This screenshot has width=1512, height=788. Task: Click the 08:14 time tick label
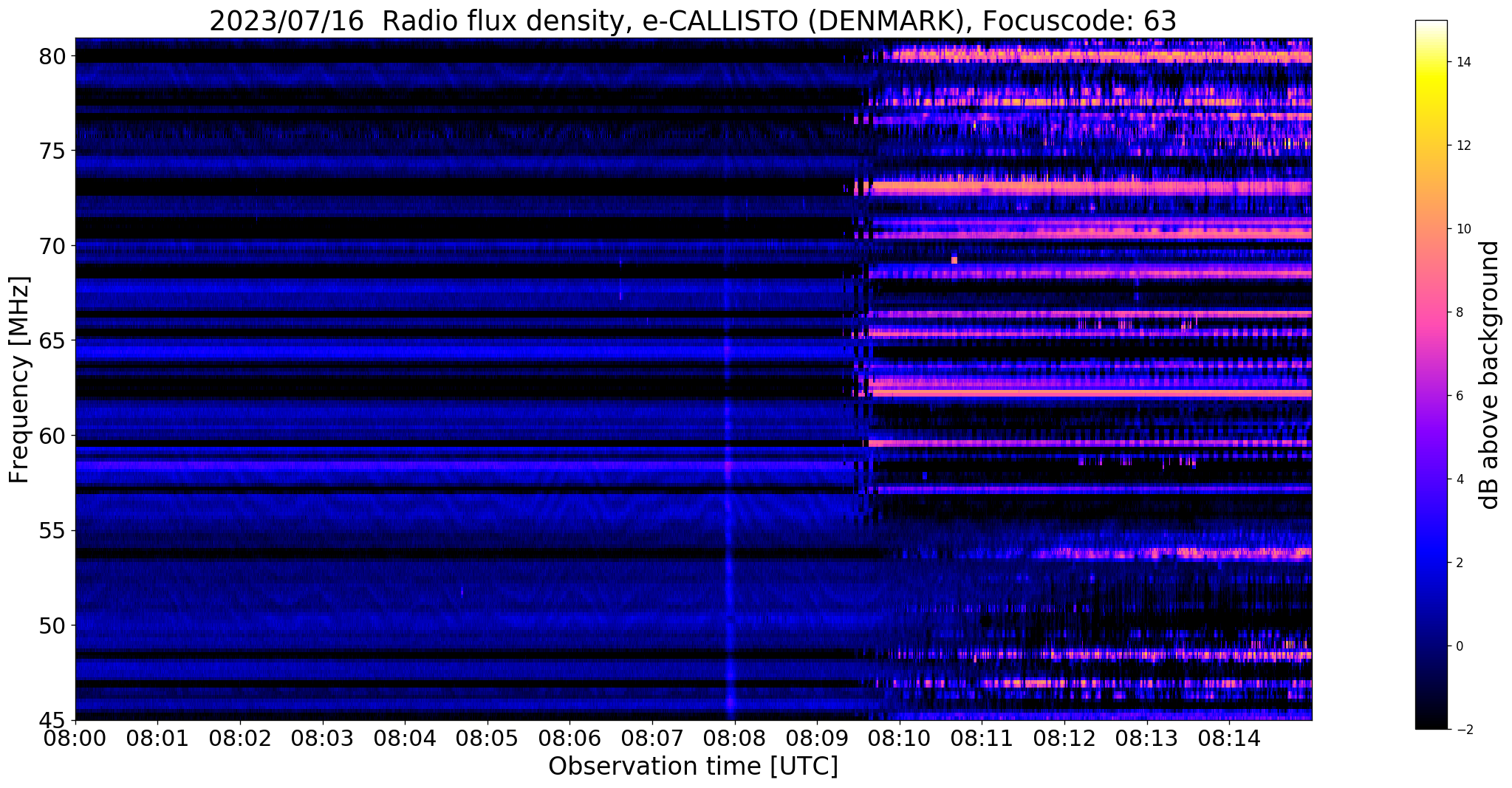click(1229, 737)
